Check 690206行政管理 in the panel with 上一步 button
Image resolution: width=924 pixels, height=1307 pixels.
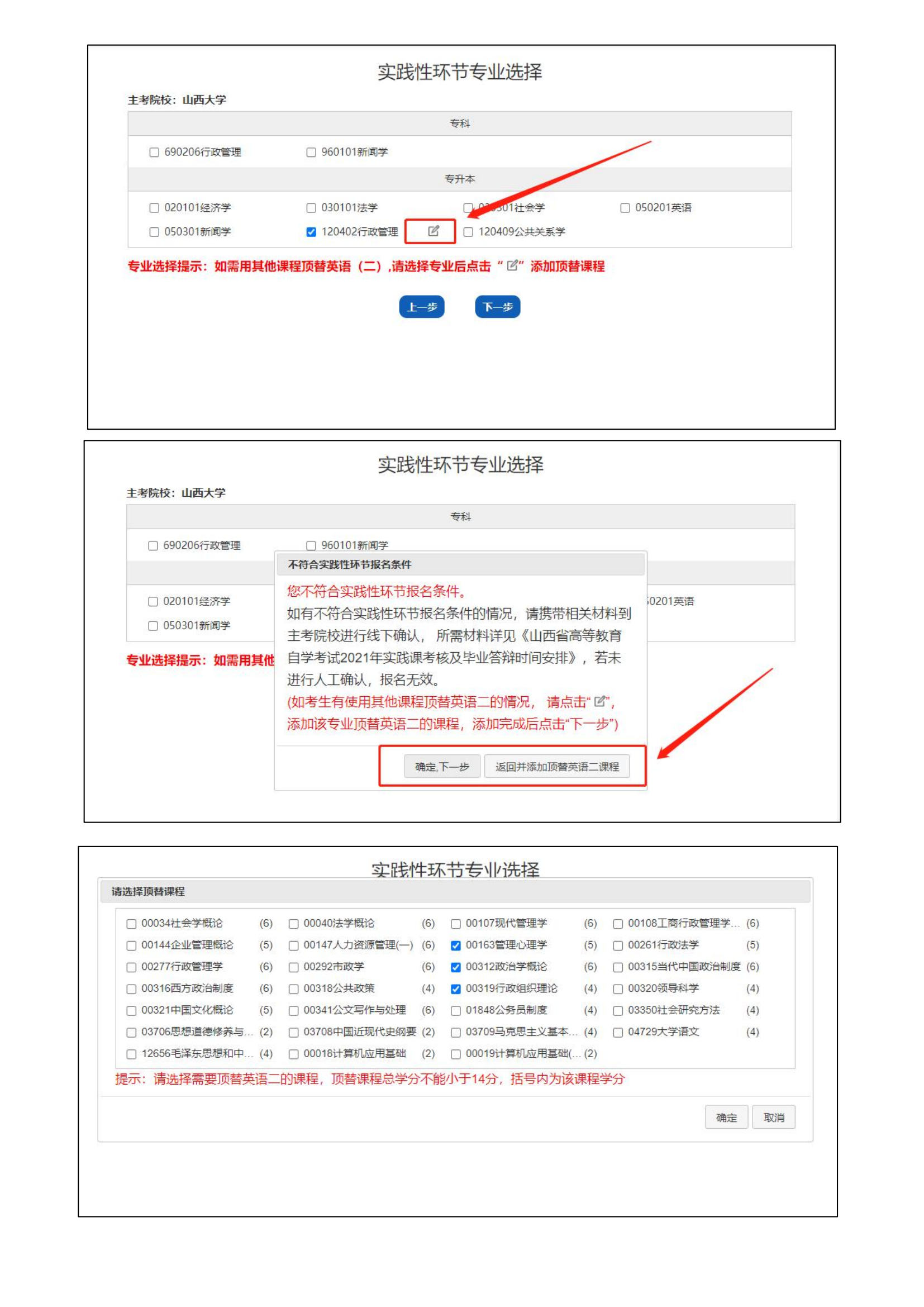click(x=154, y=152)
